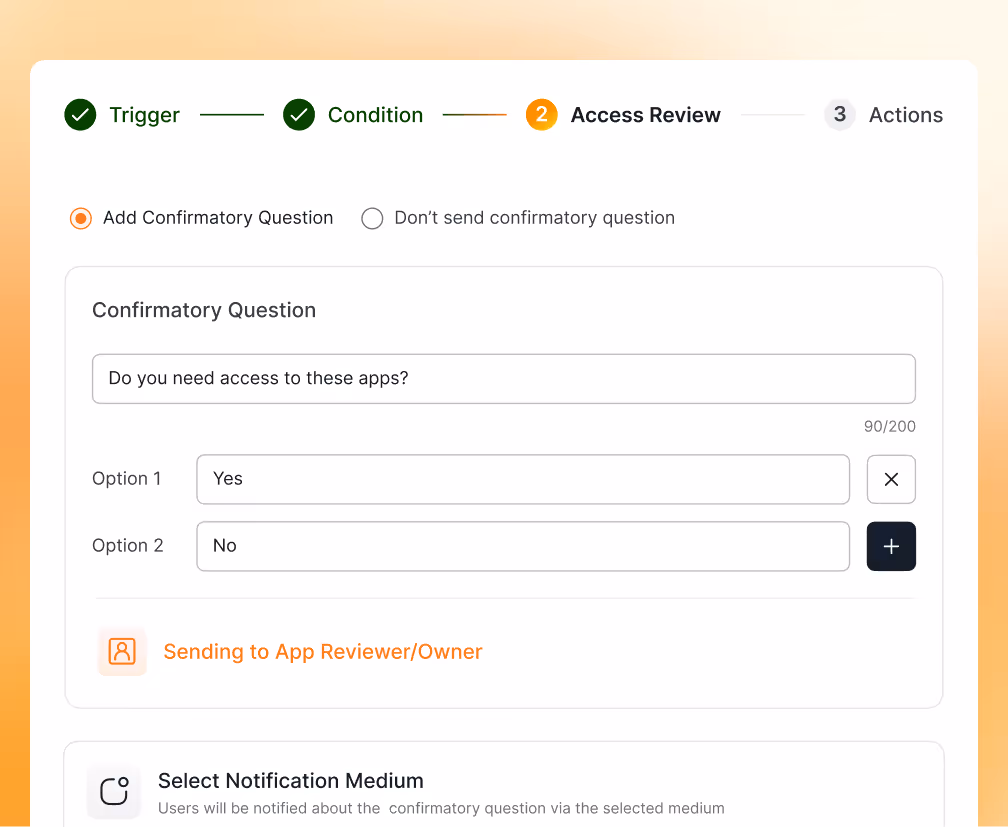
Task: Click the Option 2 No input box
Action: pos(523,546)
